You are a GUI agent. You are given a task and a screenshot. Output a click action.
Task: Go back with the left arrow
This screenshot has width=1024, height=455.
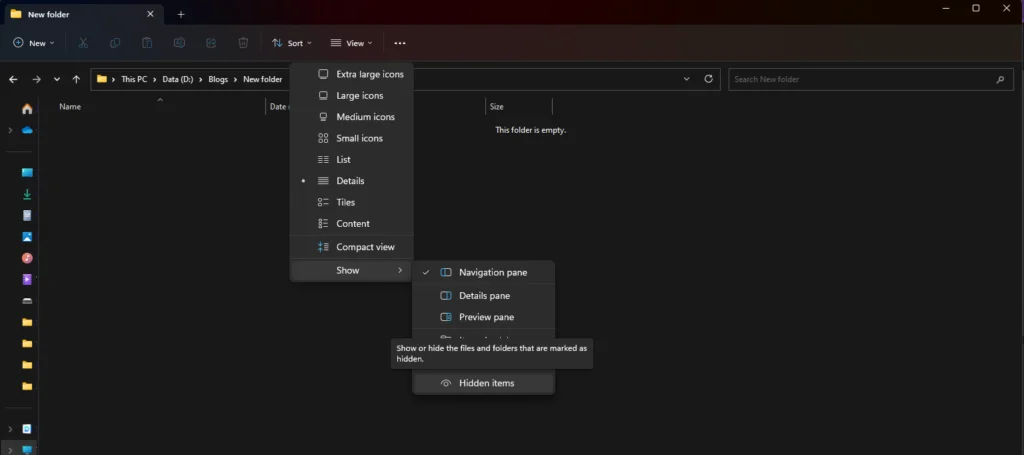click(x=13, y=79)
